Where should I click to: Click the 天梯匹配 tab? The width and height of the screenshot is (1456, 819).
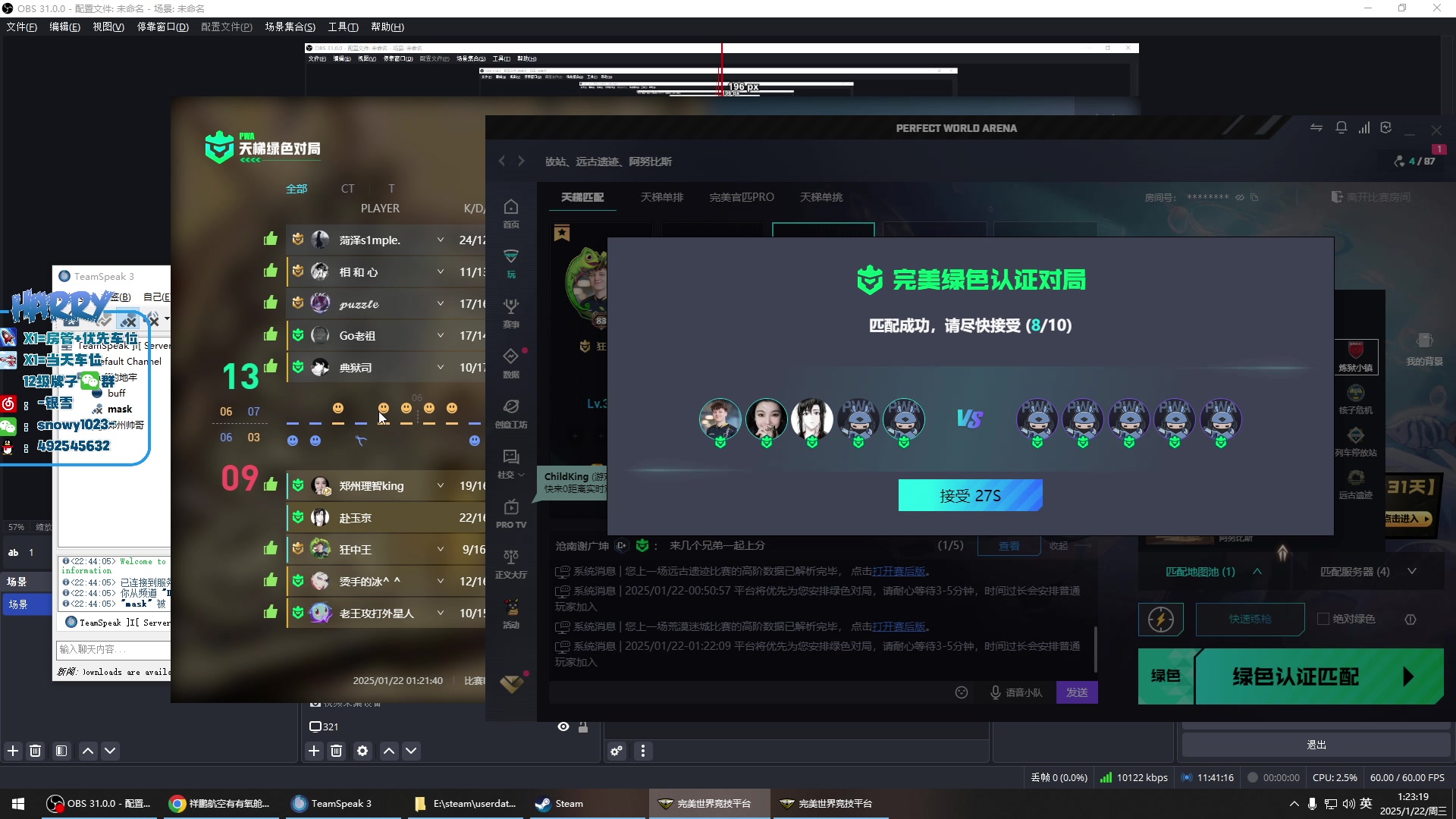tap(583, 197)
